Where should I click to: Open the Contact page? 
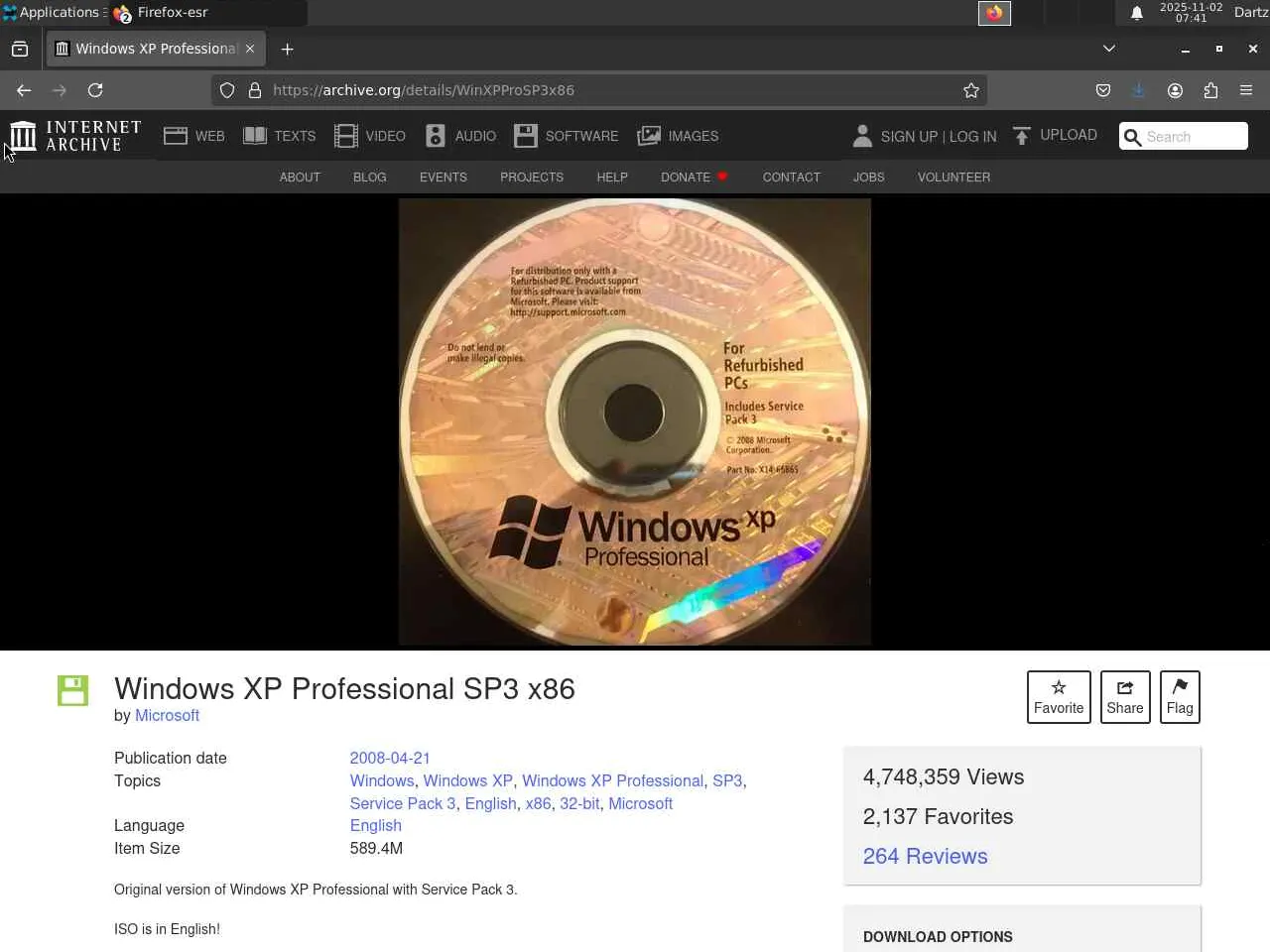click(792, 178)
